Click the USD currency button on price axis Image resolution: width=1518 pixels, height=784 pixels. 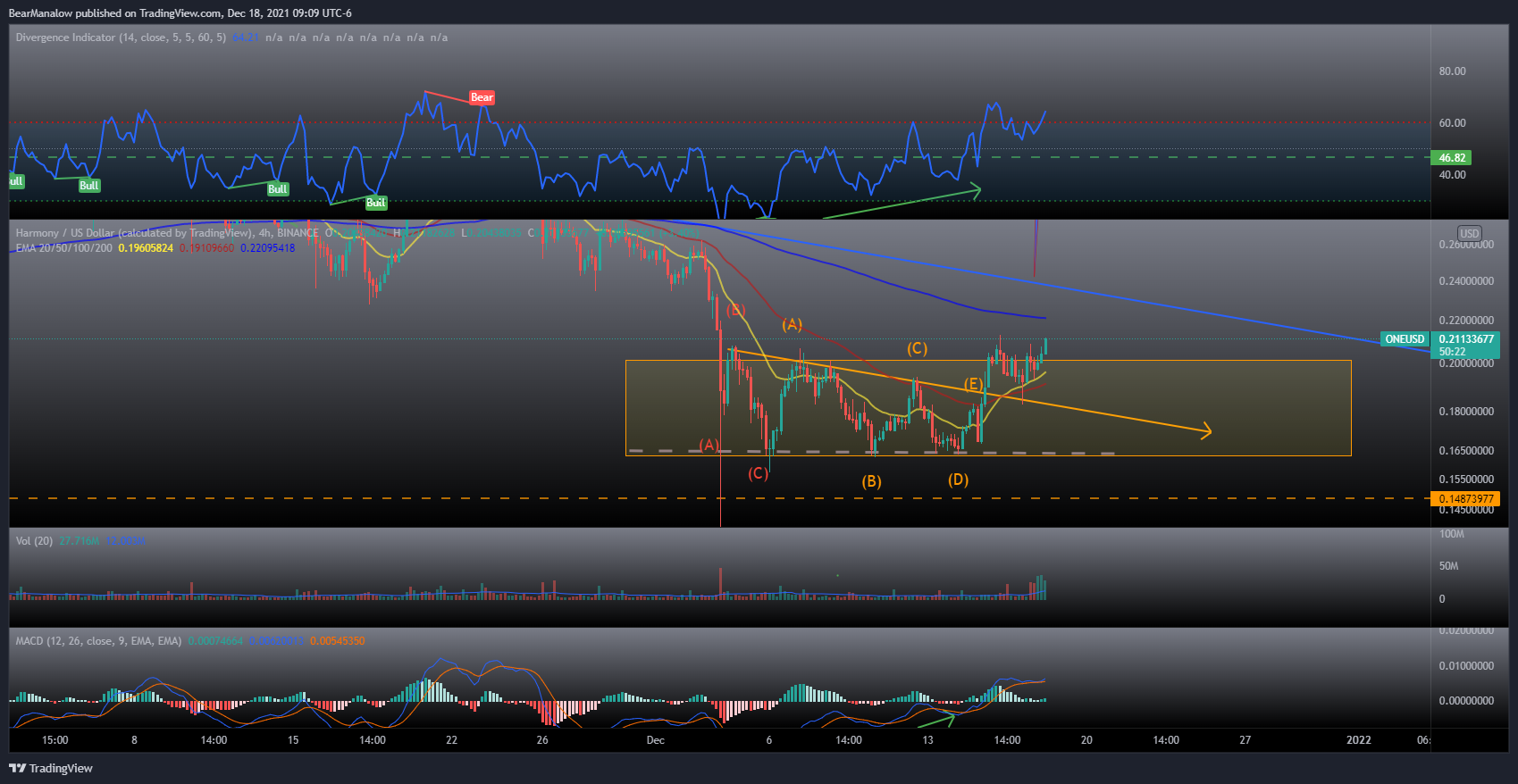[x=1469, y=233]
